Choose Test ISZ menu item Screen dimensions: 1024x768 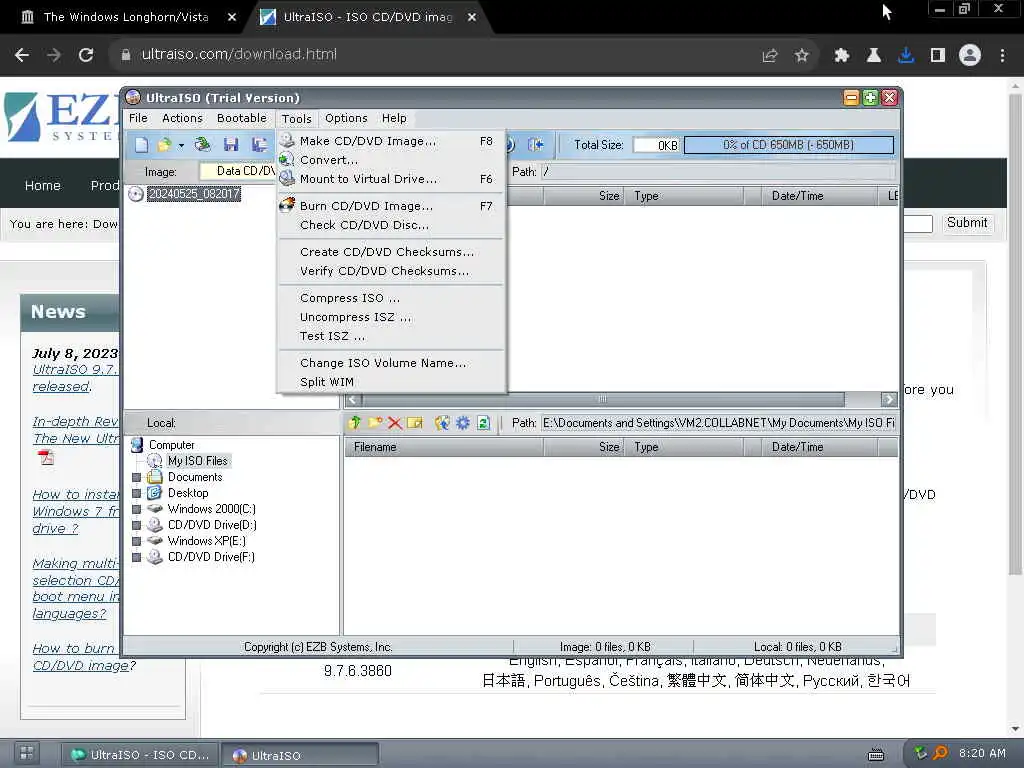point(391,336)
